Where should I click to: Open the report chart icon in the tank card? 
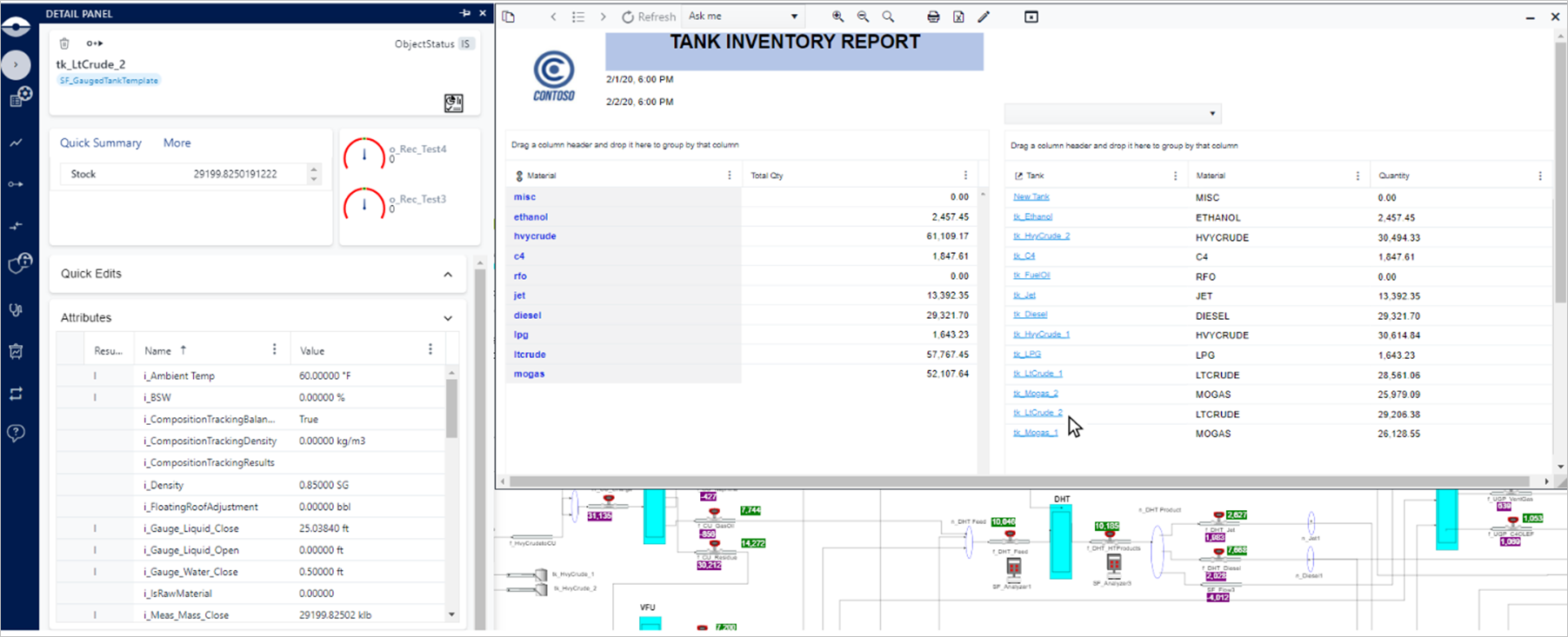coord(453,103)
